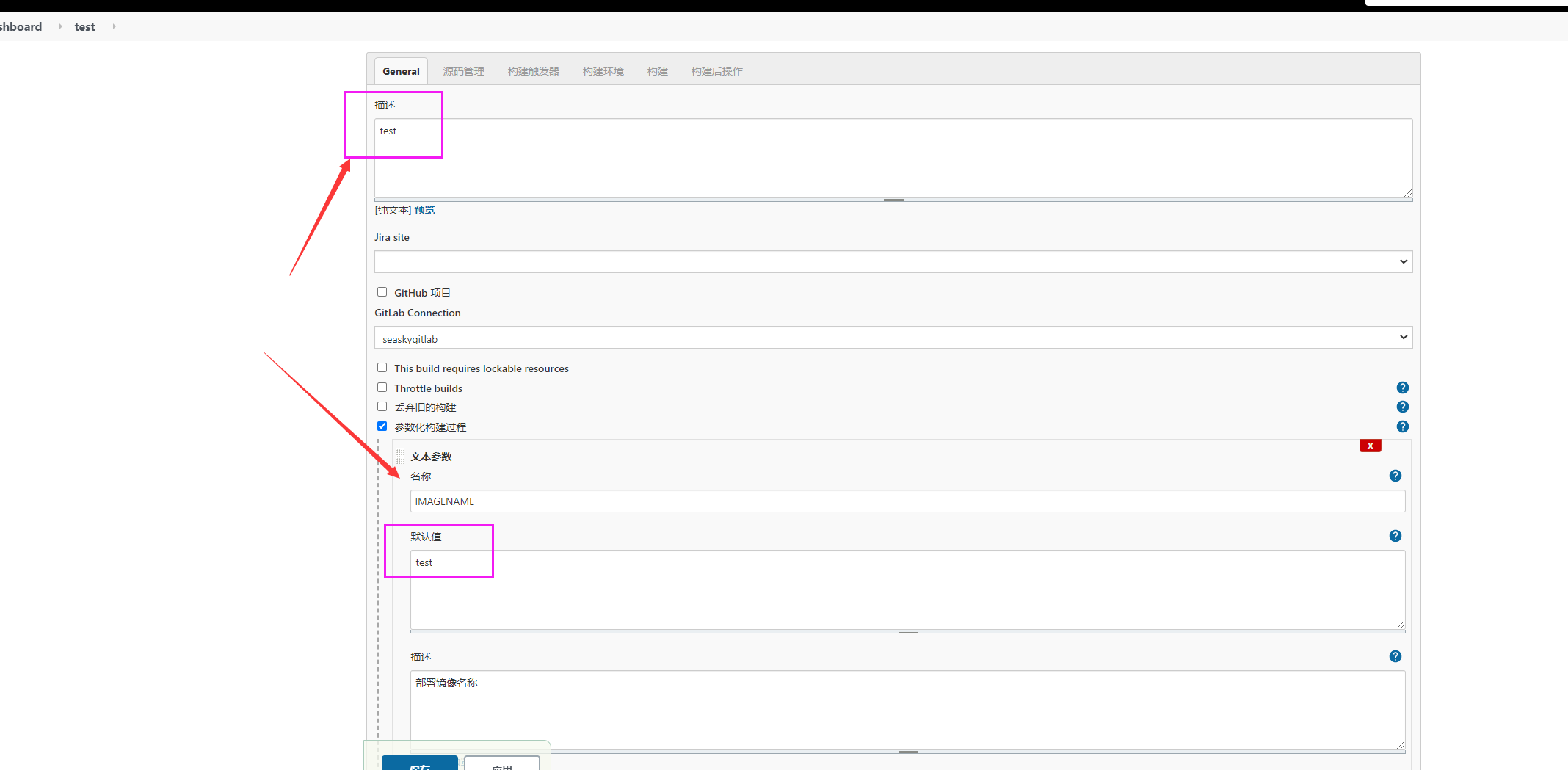Click the 名称 field containing IMAGENAME
1568x770 pixels.
(907, 501)
